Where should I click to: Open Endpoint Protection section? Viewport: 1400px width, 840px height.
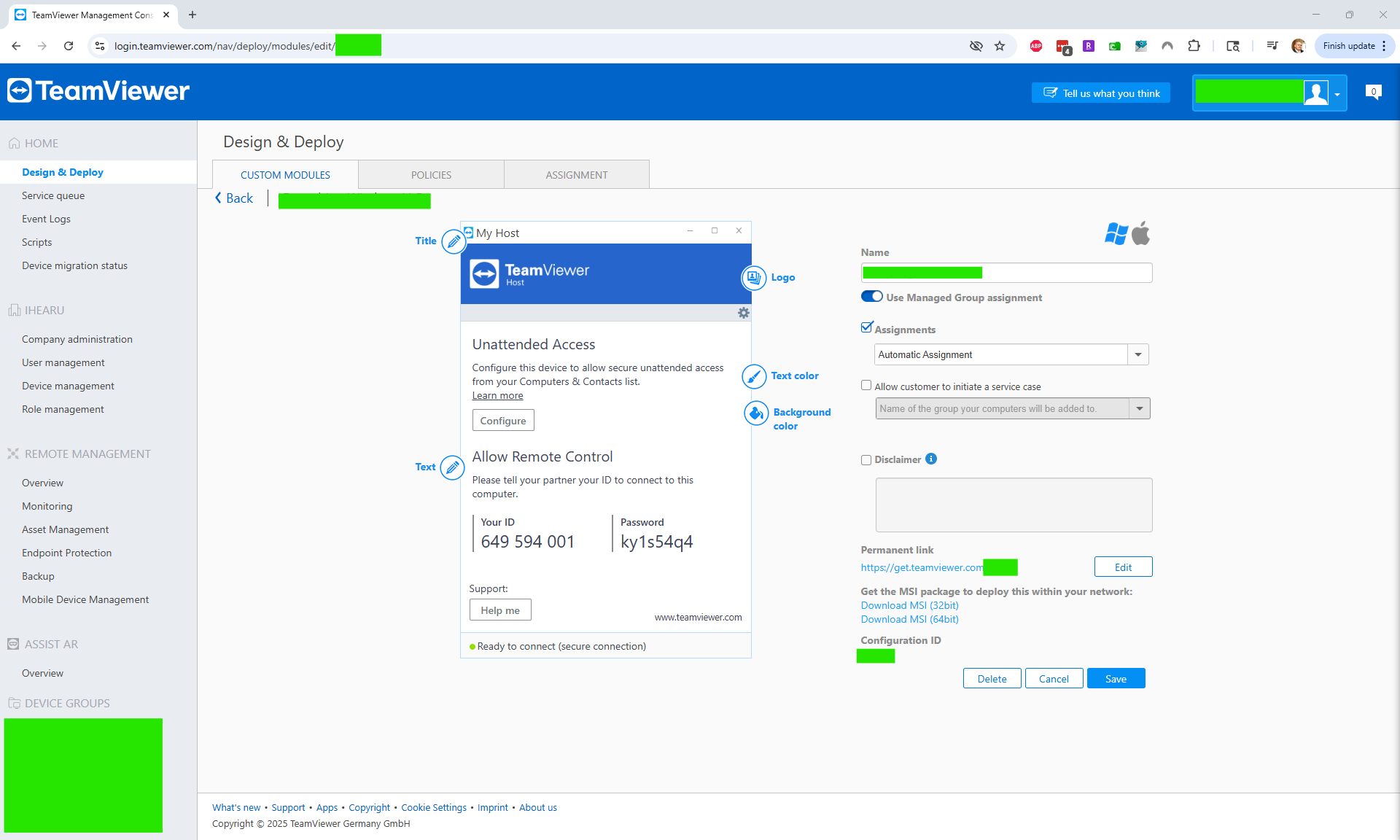[66, 553]
